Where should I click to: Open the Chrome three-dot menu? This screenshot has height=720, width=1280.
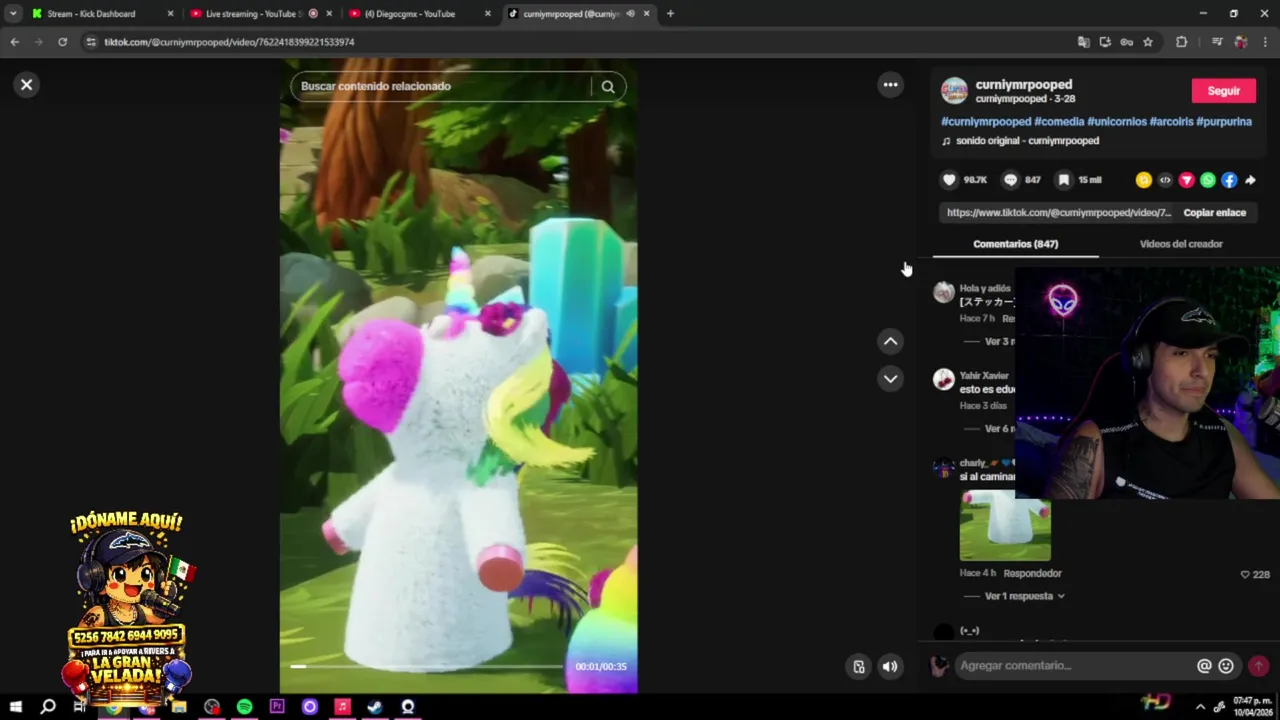(1266, 42)
